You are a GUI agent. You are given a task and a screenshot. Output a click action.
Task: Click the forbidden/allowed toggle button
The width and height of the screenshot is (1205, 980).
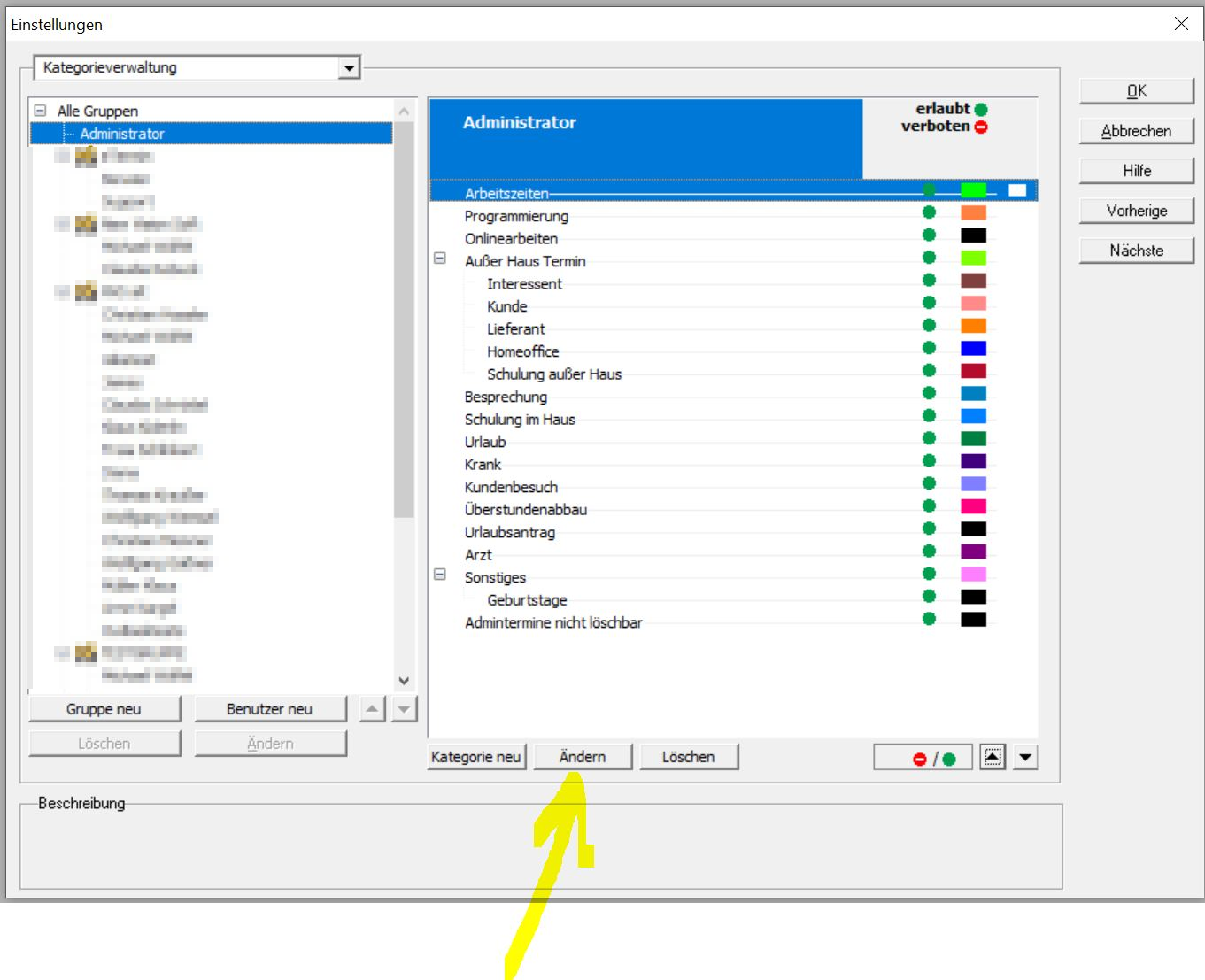(922, 758)
